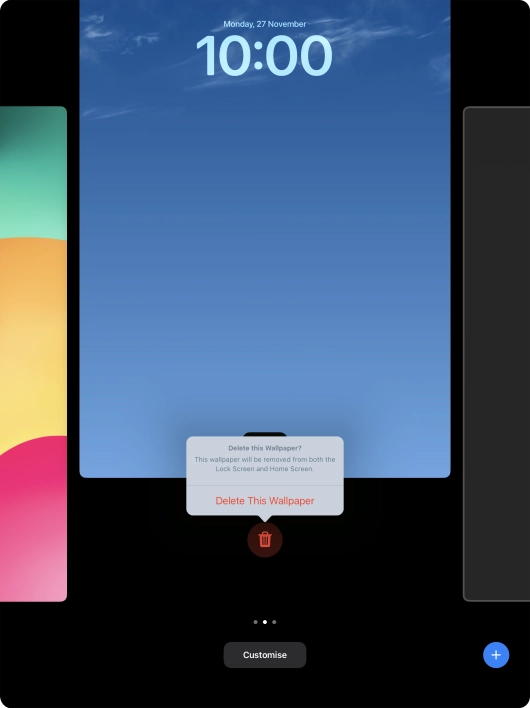Tap the red trash can icon
The image size is (530, 708).
click(265, 540)
